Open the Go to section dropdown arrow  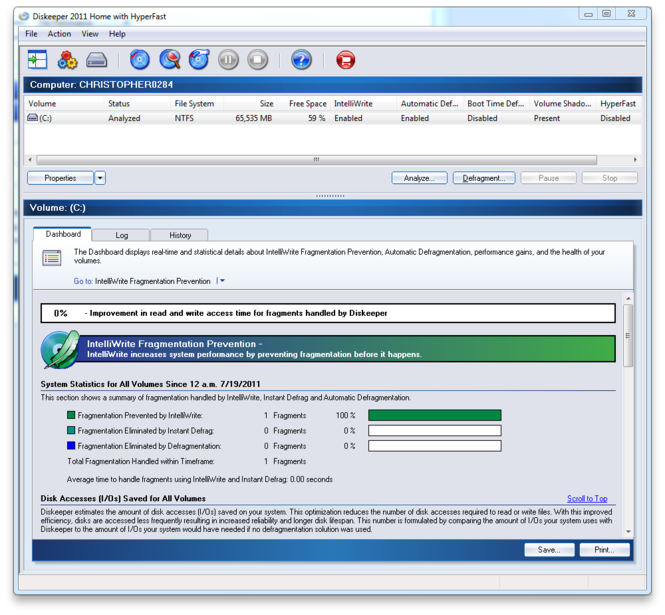coord(221,281)
